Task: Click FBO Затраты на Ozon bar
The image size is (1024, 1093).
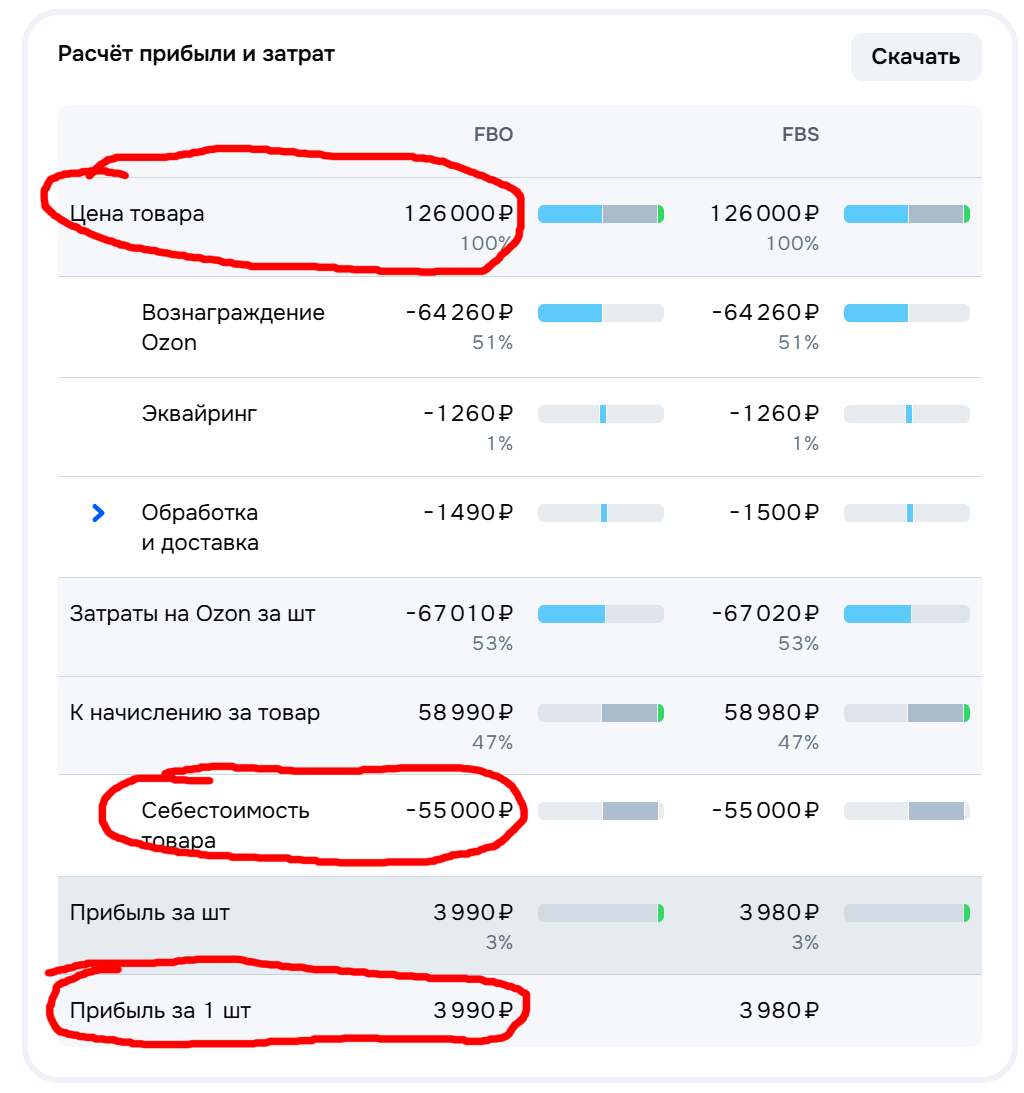Action: tap(601, 614)
